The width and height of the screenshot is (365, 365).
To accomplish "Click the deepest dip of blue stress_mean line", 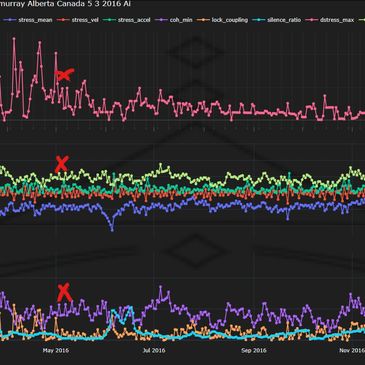I will tap(112, 230).
